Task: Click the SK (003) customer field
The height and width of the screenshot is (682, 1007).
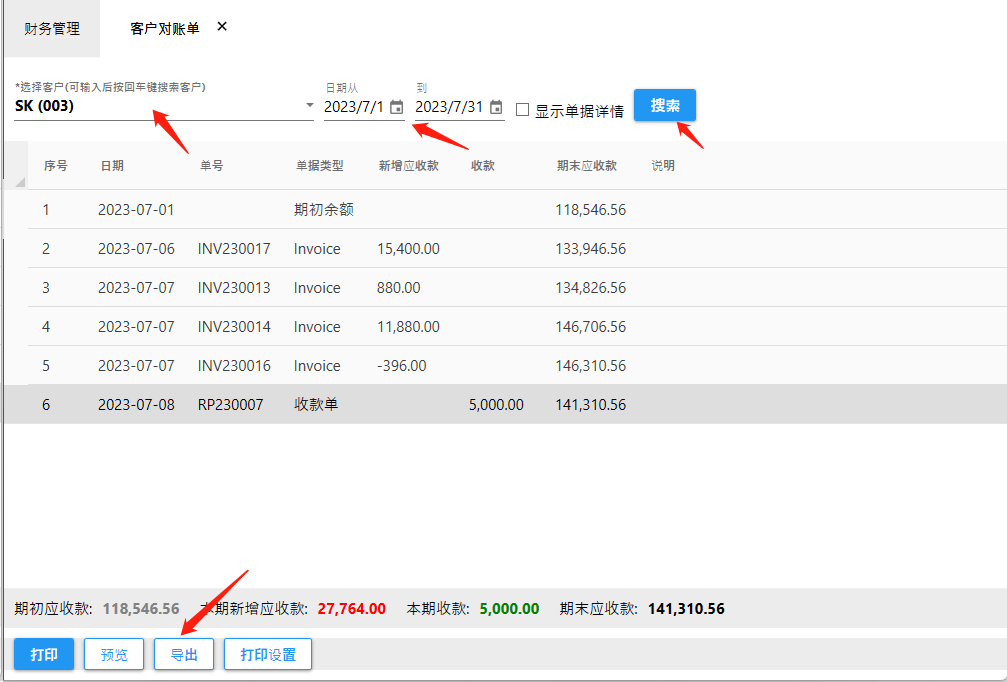Action: click(x=150, y=106)
